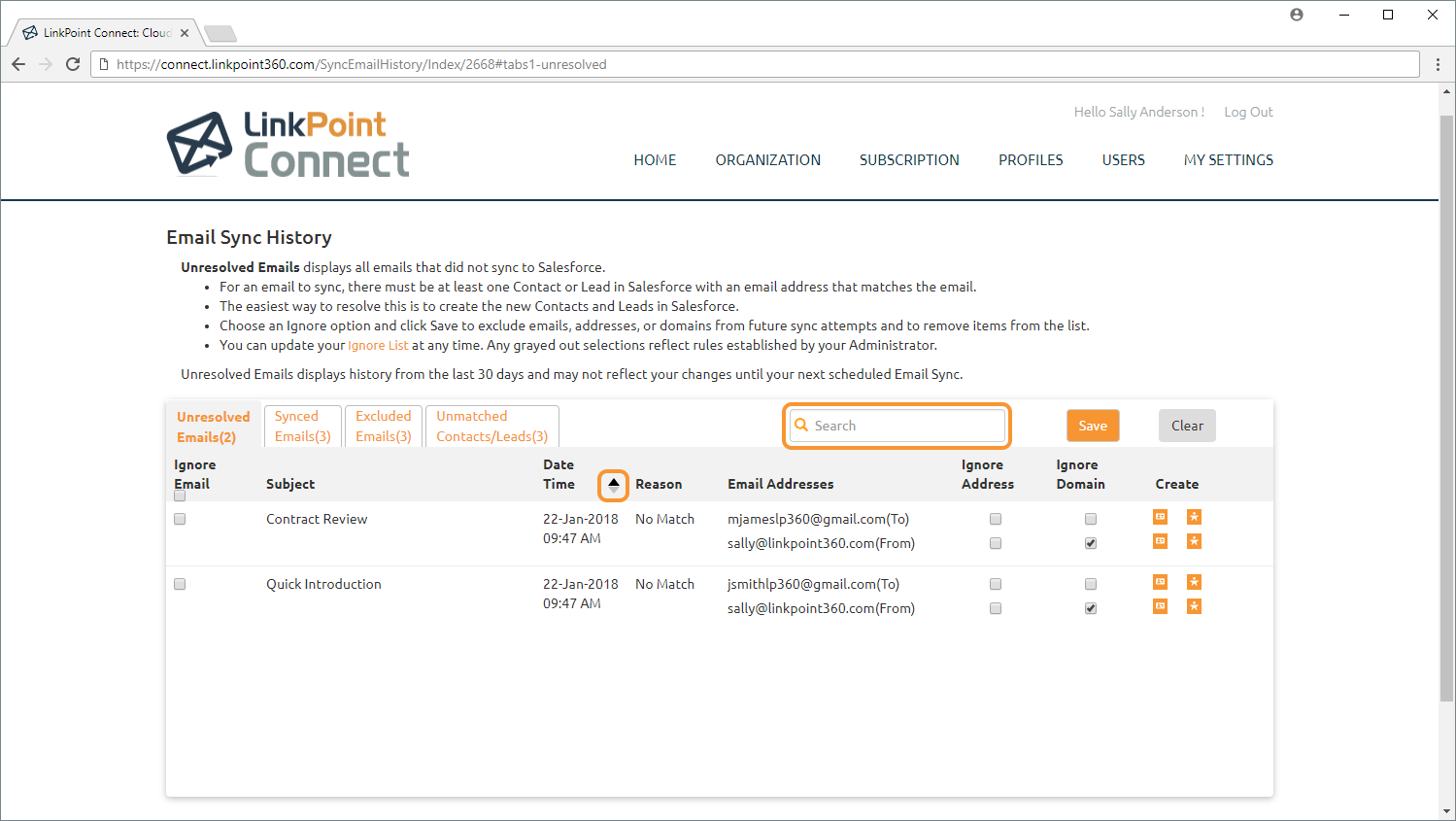Click the Email Sync History heading
The image size is (1456, 821).
click(x=249, y=237)
